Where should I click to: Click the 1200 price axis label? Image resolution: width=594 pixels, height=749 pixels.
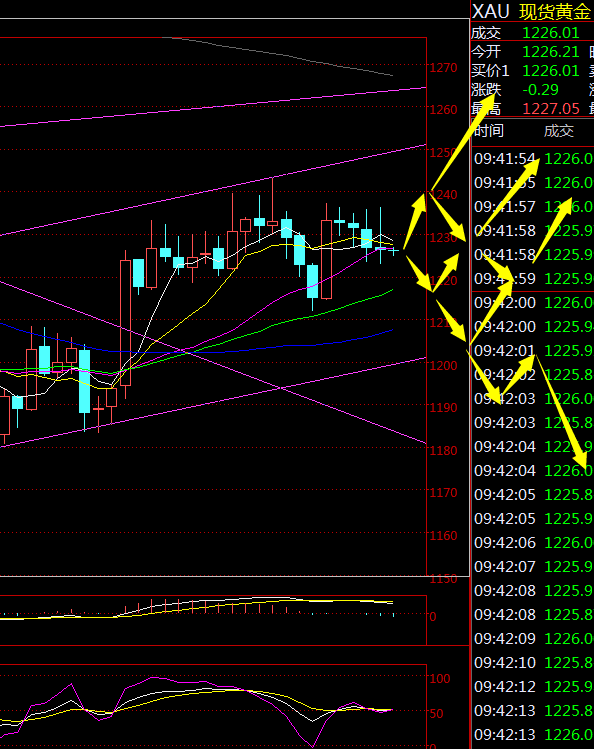(x=444, y=366)
